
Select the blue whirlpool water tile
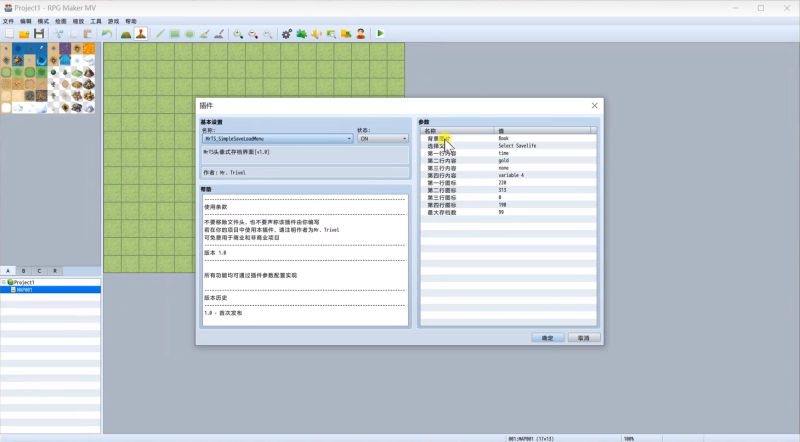coord(41,60)
